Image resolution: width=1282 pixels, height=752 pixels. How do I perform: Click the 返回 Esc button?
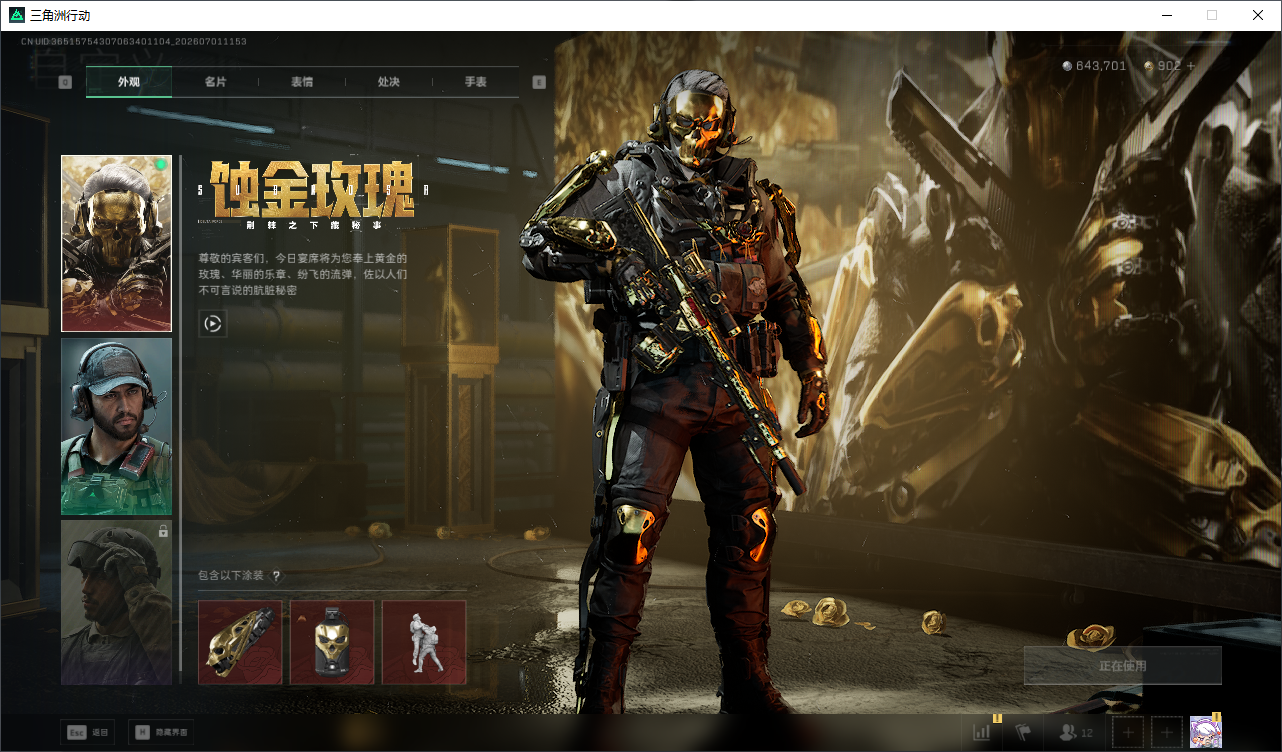(87, 732)
